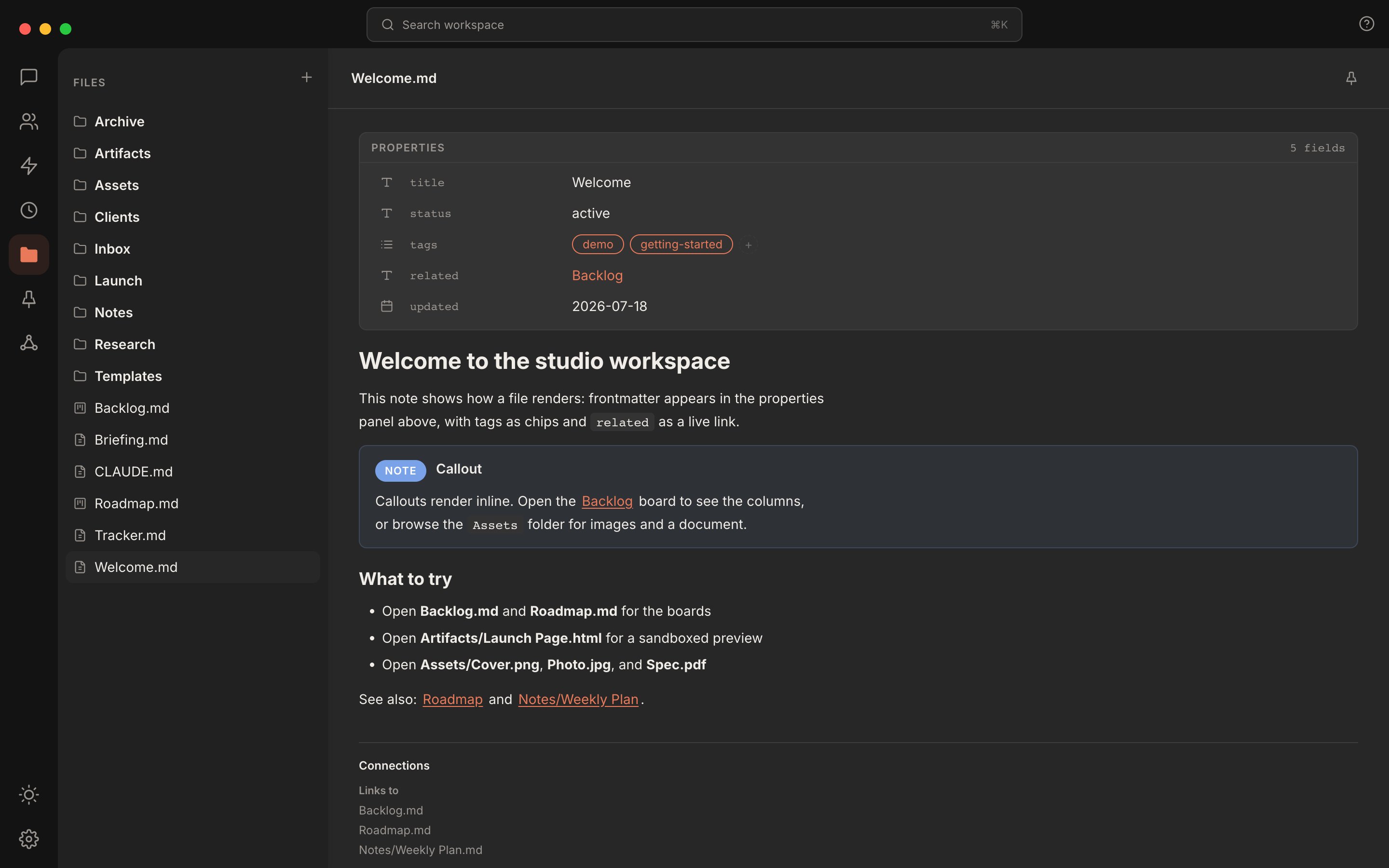Image resolution: width=1389 pixels, height=868 pixels.
Task: Click the Backlog.md board file icon
Action: (81, 408)
